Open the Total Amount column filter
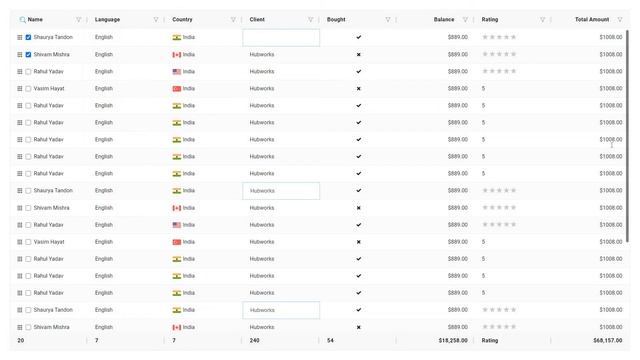 point(620,20)
